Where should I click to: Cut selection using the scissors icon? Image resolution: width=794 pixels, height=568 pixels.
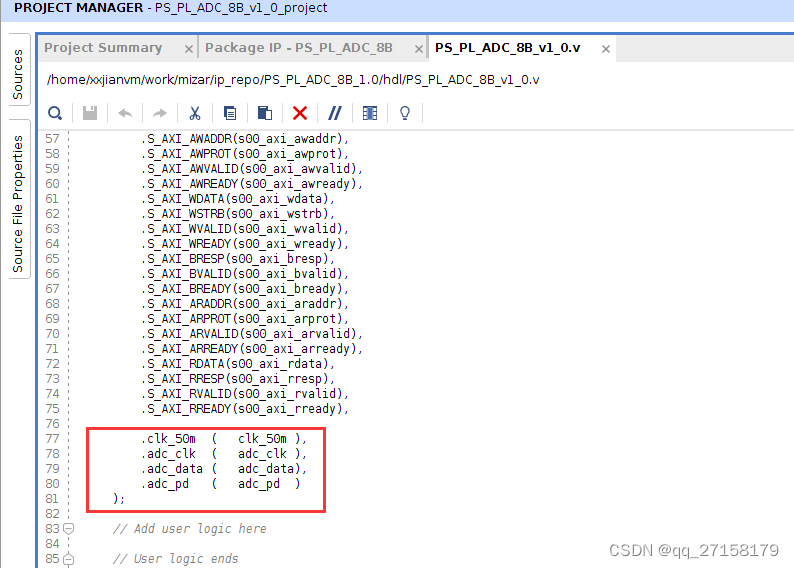[195, 113]
